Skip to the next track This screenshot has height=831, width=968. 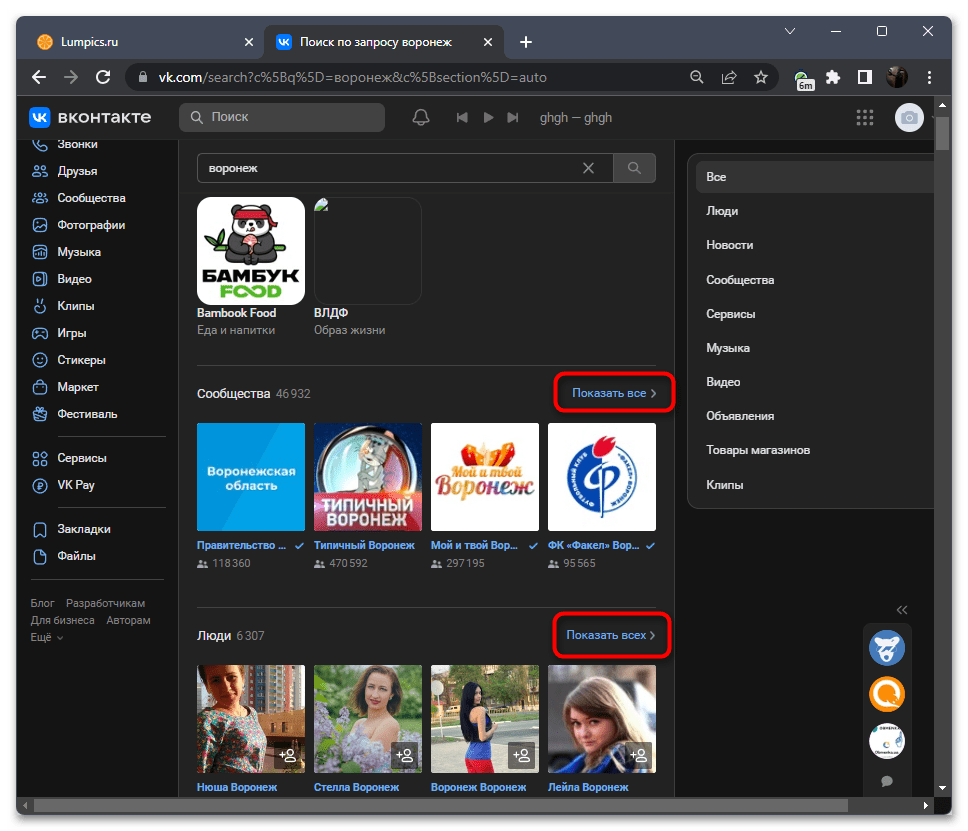click(513, 117)
